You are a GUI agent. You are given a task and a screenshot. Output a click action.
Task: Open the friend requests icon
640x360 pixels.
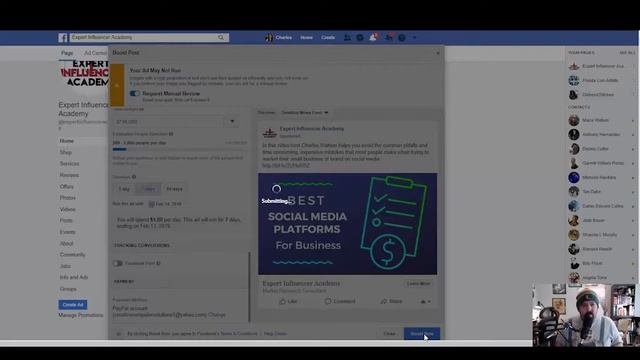coord(347,38)
